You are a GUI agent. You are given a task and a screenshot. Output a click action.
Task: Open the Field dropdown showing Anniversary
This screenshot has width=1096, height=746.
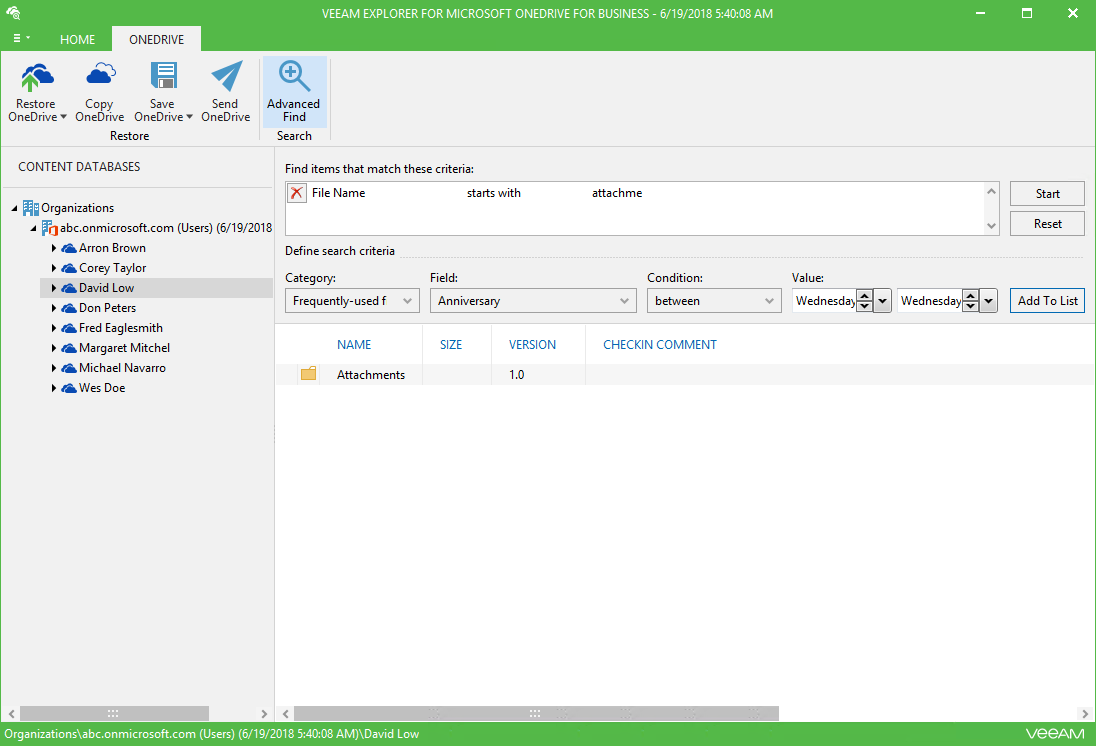click(533, 301)
